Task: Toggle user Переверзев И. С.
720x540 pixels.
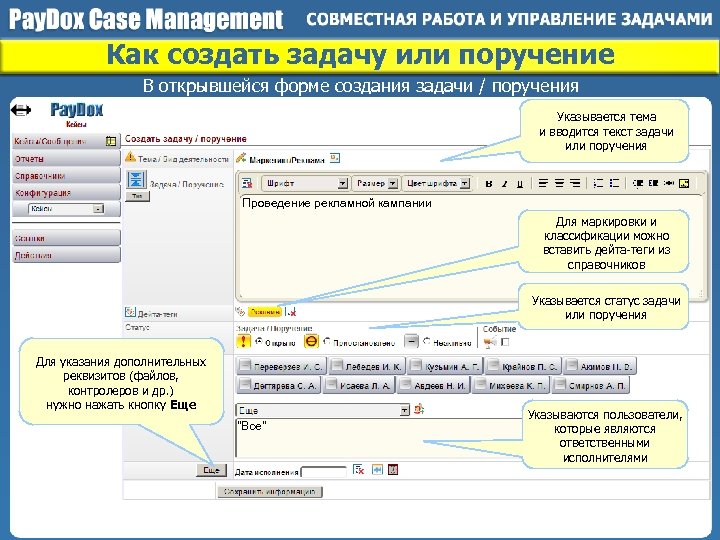Action: point(281,366)
